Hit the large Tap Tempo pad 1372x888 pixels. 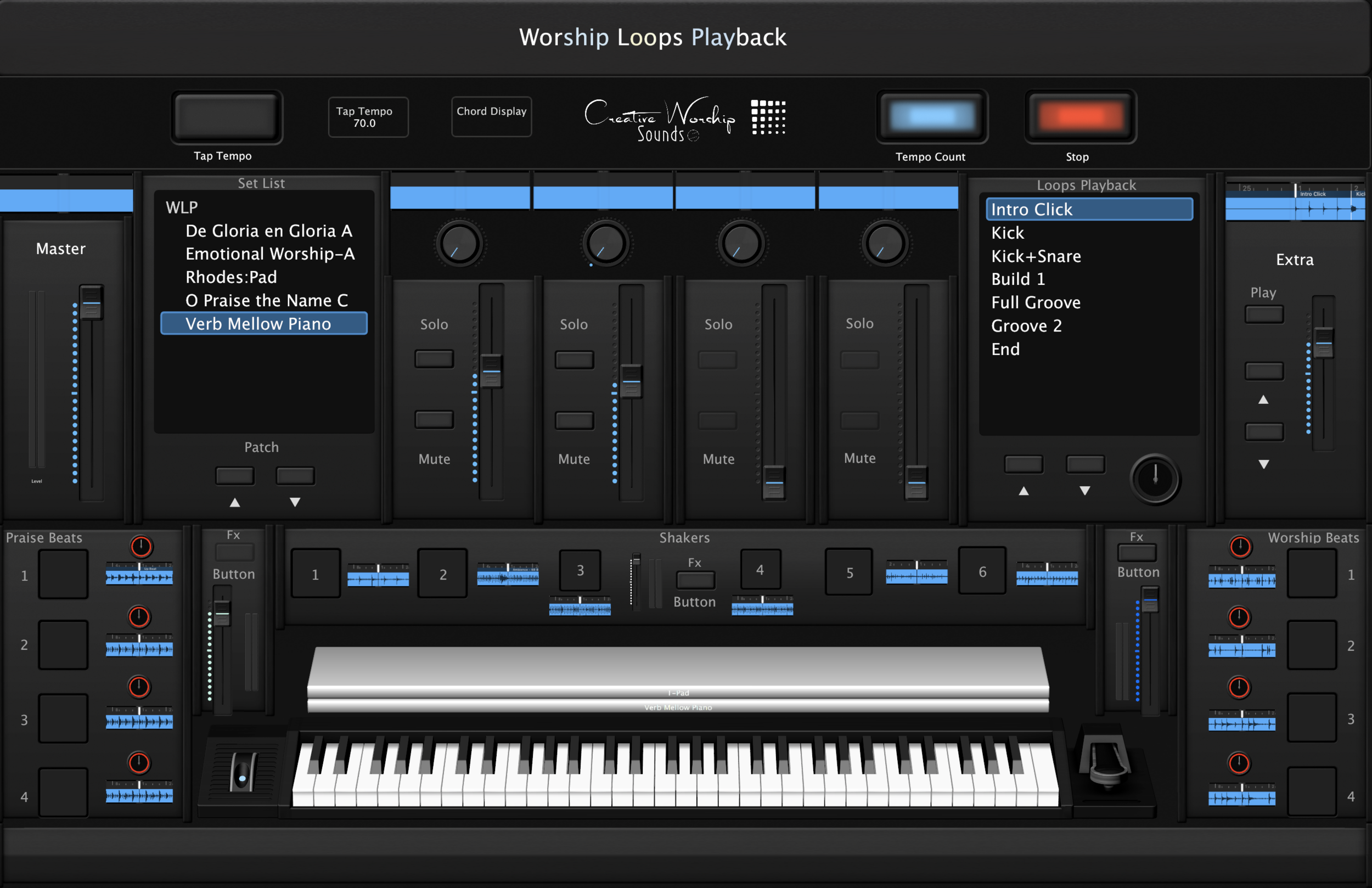point(227,117)
